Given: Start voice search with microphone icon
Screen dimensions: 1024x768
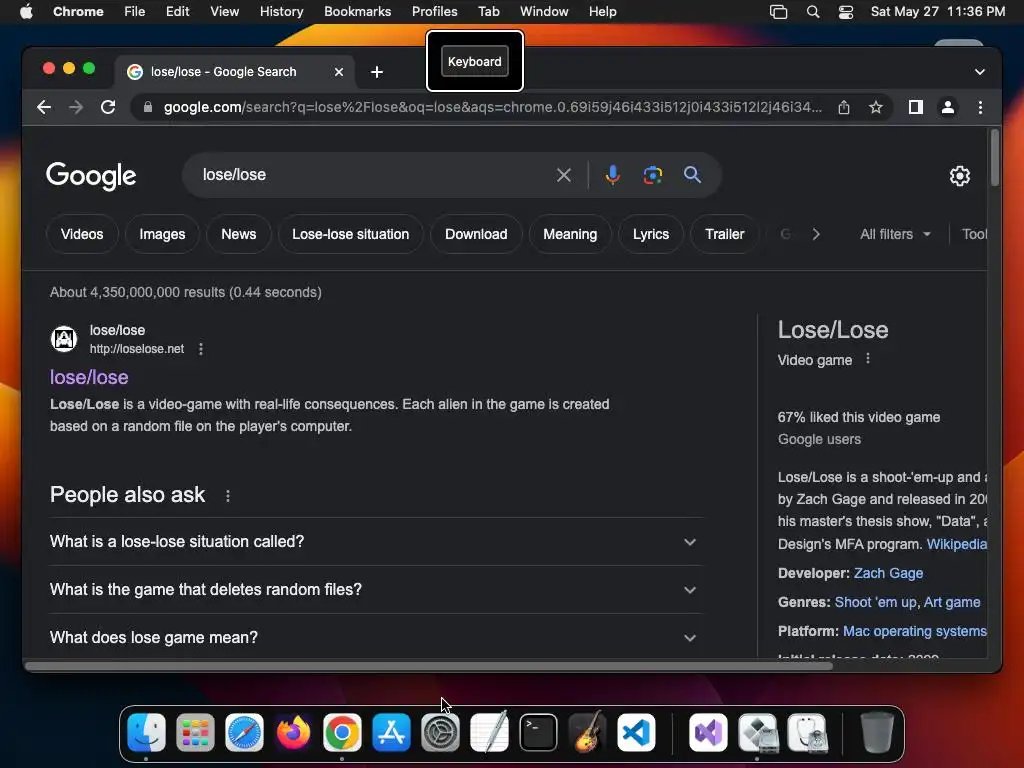Looking at the screenshot, I should tap(613, 175).
